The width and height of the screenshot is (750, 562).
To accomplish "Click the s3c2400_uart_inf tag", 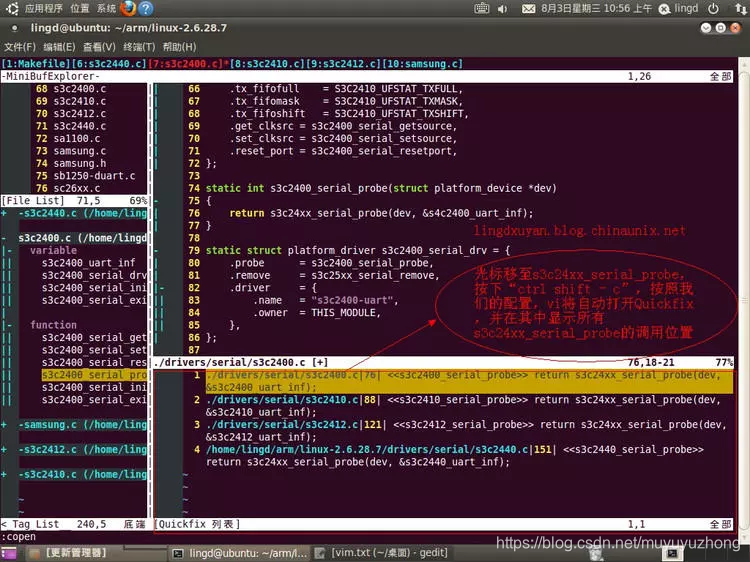I will [88, 263].
